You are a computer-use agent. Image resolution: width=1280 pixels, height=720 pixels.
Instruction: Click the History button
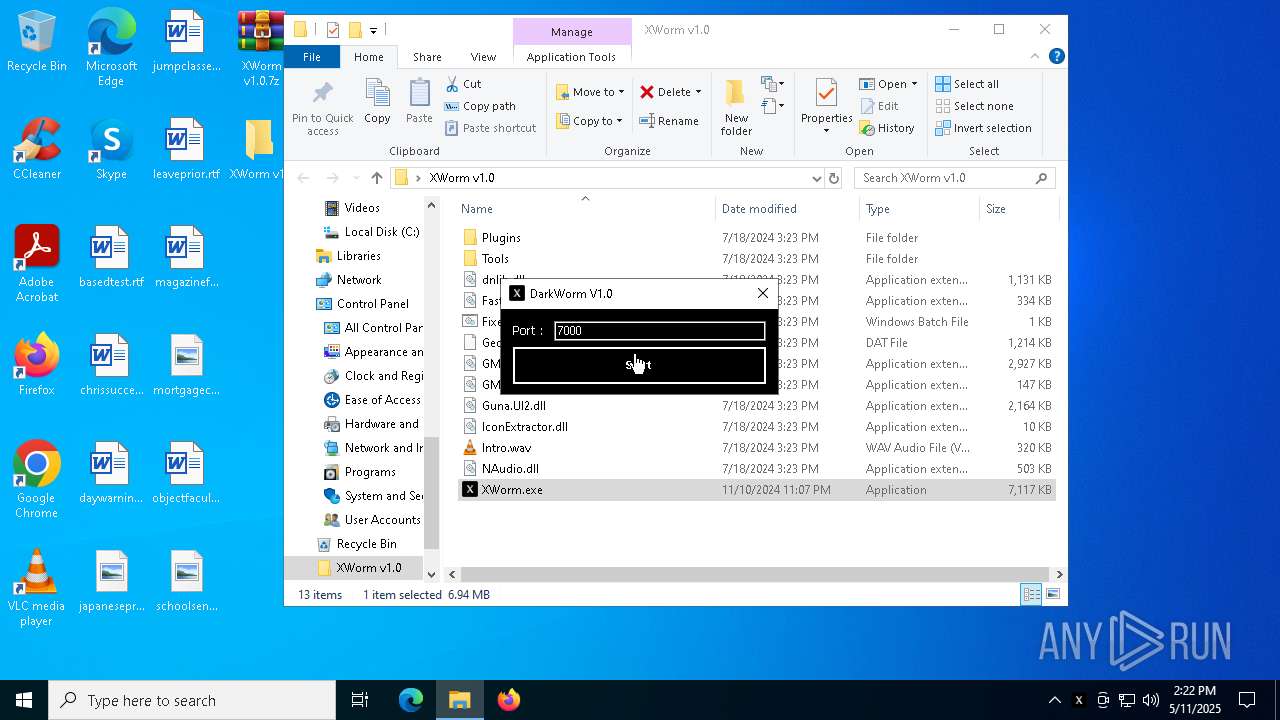click(x=886, y=128)
